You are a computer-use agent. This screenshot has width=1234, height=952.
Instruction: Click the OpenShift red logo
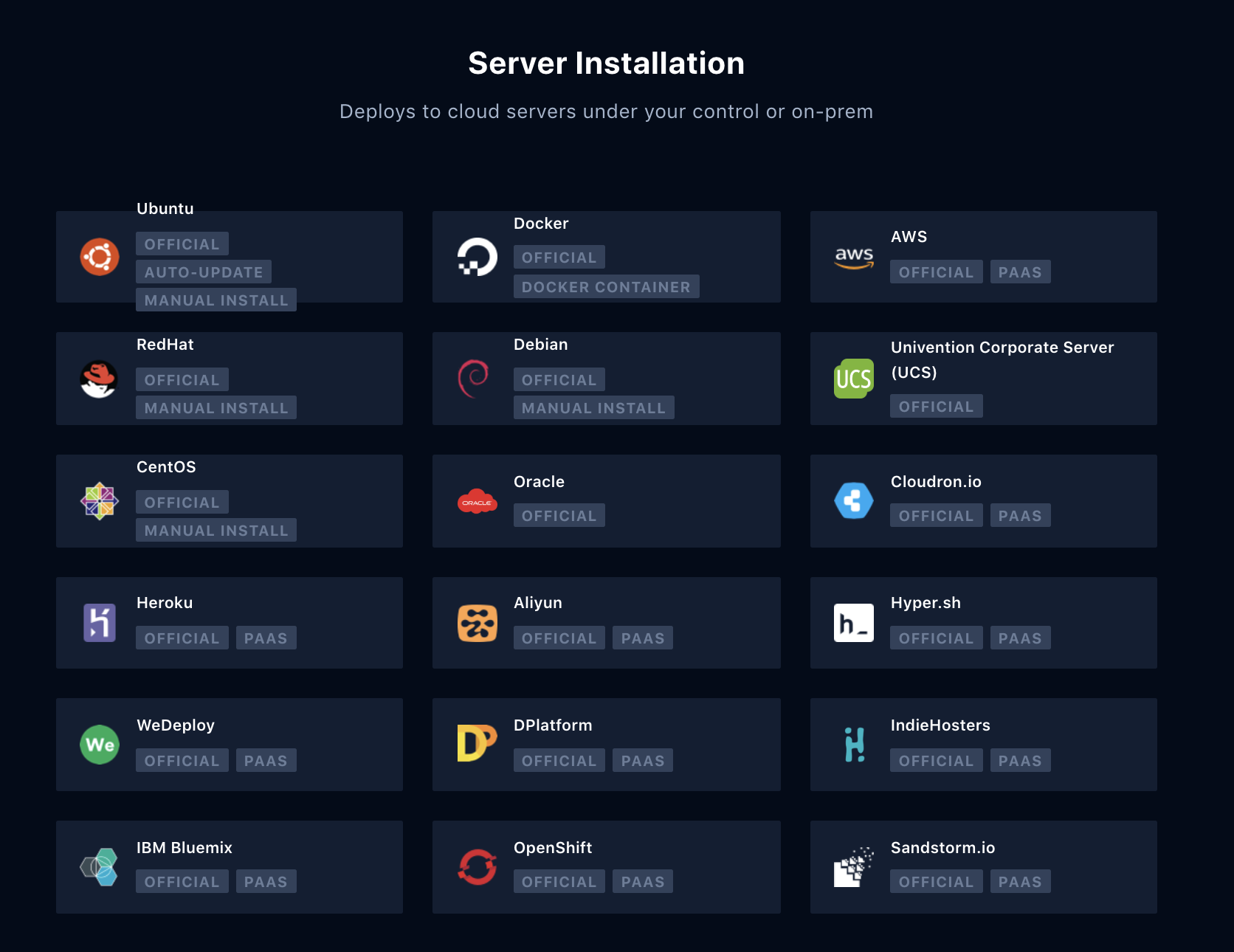click(477, 866)
